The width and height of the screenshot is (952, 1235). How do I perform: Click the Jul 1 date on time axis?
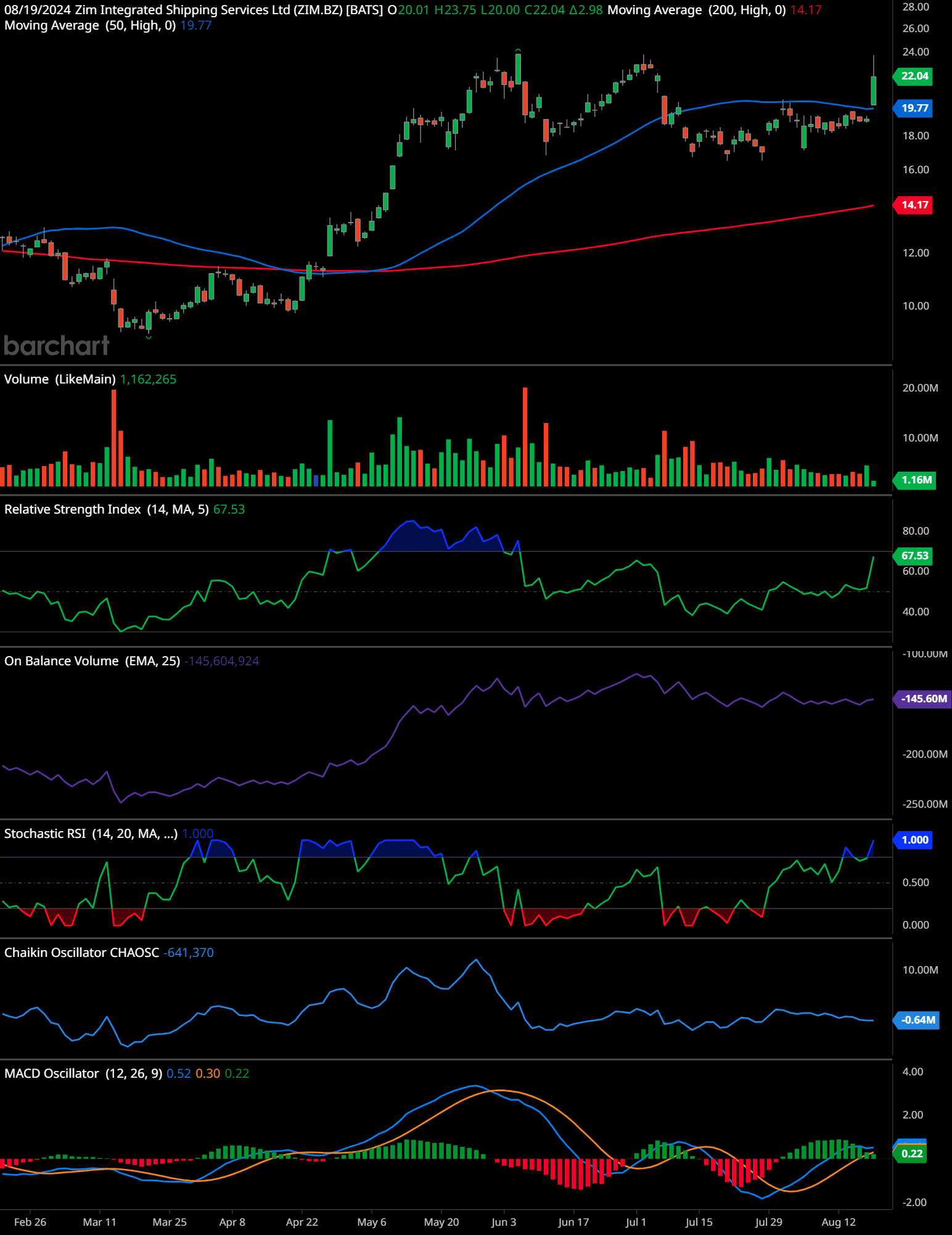tap(636, 1222)
